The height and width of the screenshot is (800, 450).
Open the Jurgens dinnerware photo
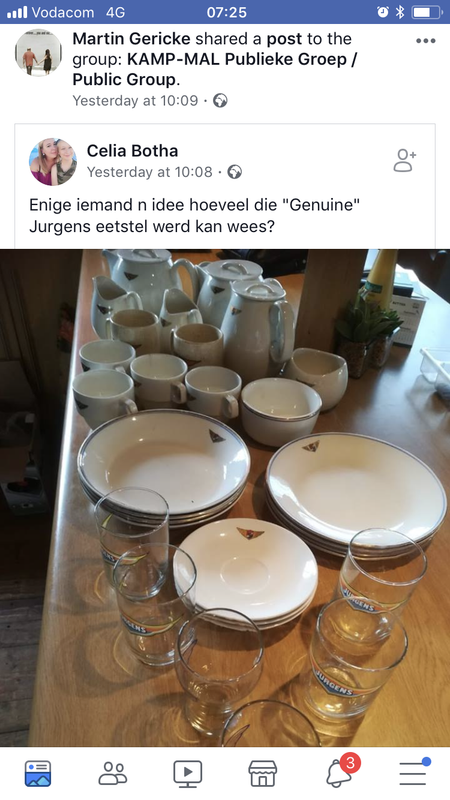(x=225, y=497)
